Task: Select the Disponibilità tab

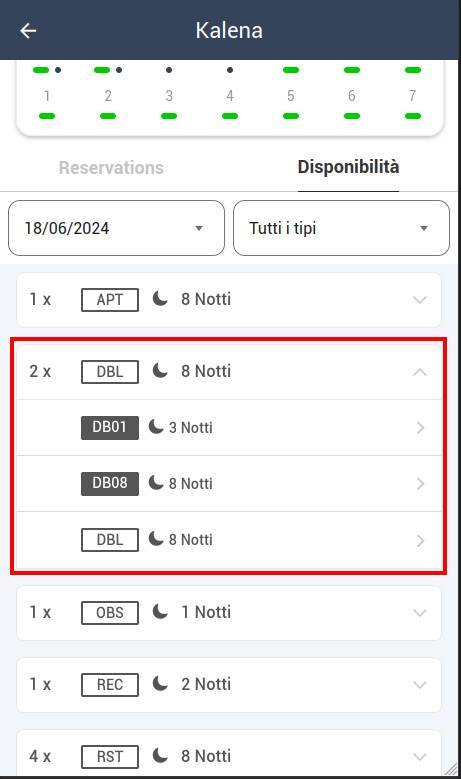Action: (x=348, y=167)
